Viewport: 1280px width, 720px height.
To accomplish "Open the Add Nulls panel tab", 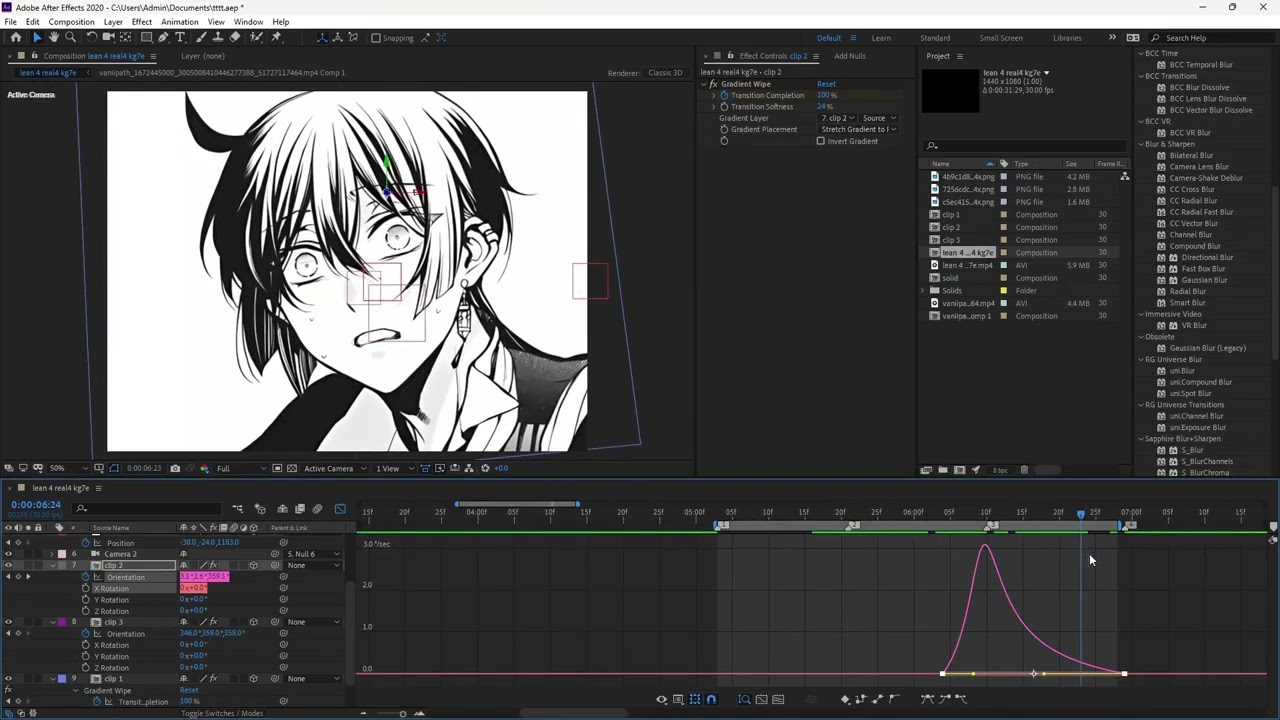I will pyautogui.click(x=850, y=56).
